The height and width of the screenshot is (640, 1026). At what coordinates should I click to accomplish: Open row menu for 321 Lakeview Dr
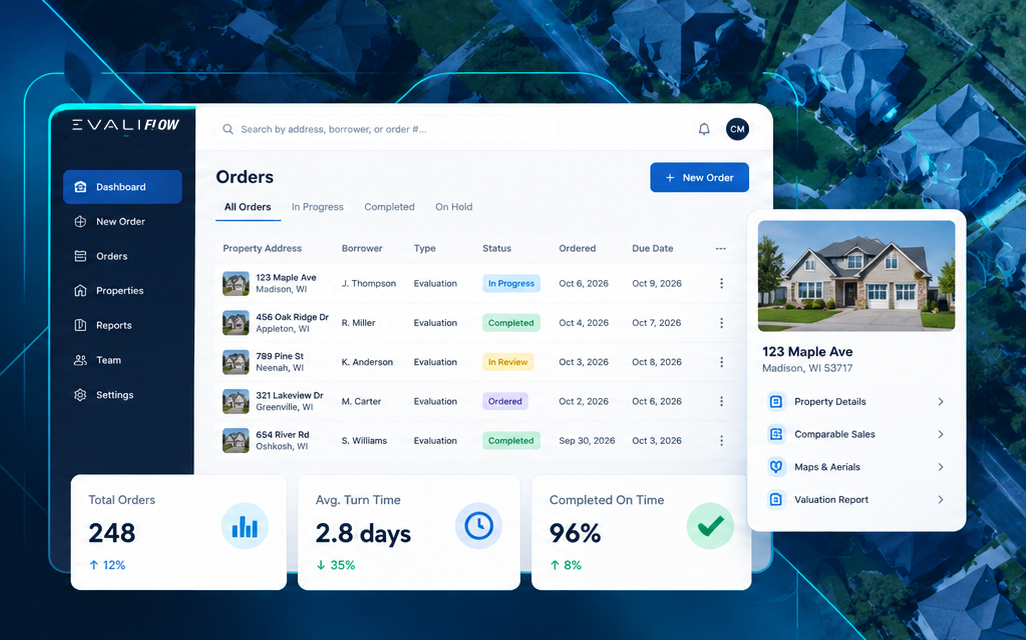click(721, 401)
